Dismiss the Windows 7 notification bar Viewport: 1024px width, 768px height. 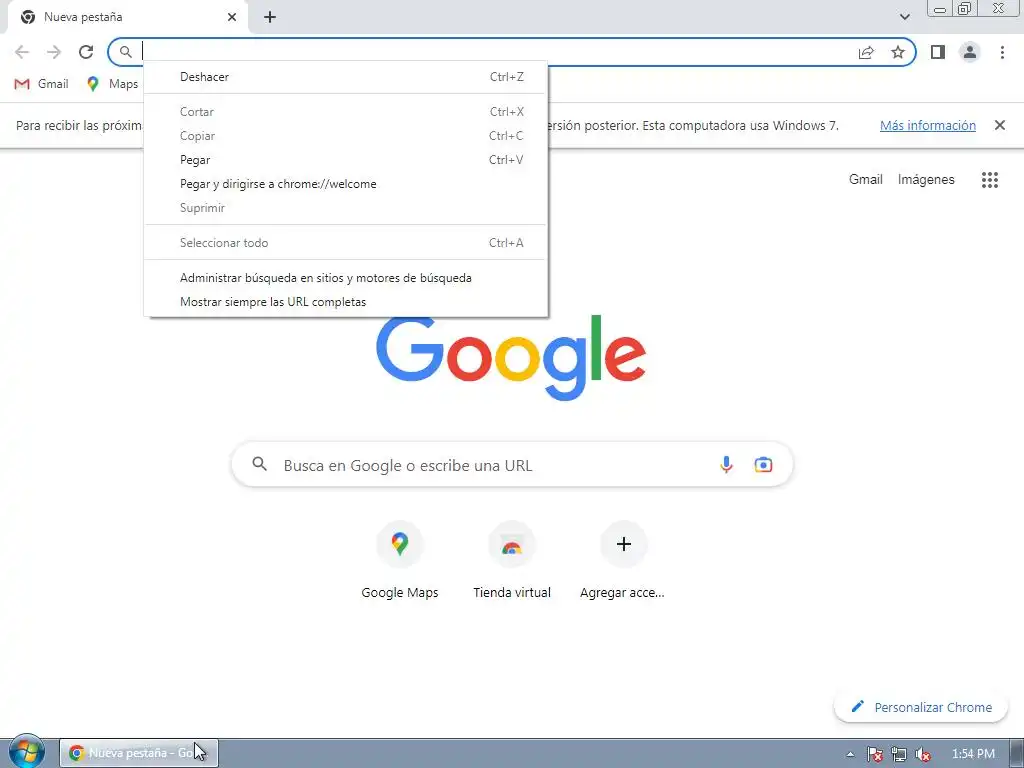click(x=999, y=125)
